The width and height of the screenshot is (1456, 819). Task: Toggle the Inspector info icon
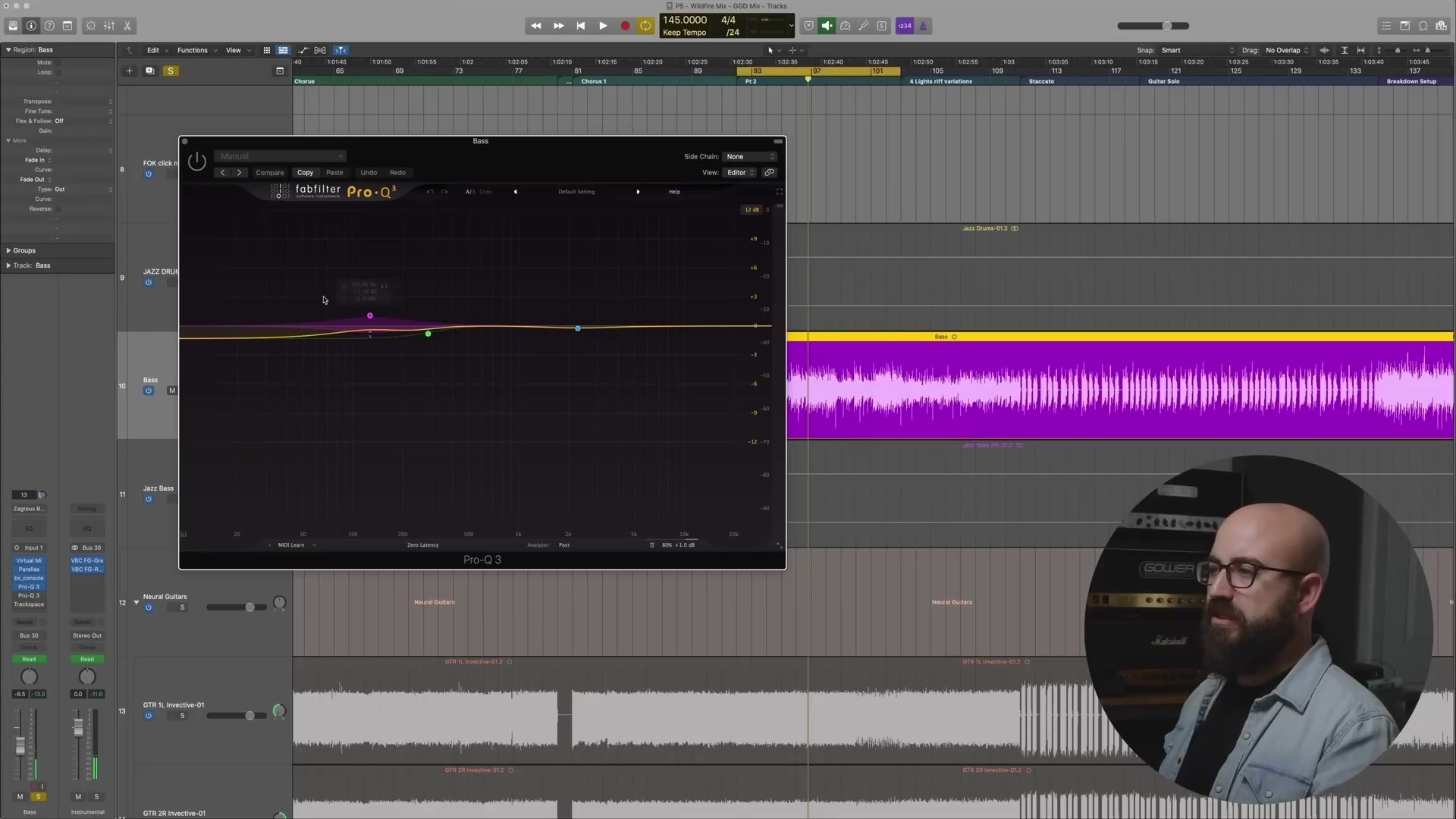31,26
